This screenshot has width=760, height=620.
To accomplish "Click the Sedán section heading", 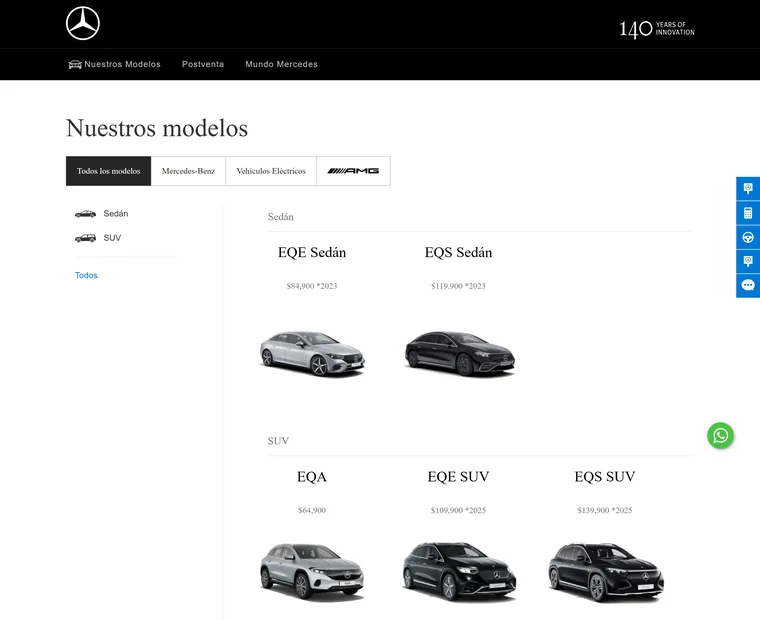I will pyautogui.click(x=281, y=217).
